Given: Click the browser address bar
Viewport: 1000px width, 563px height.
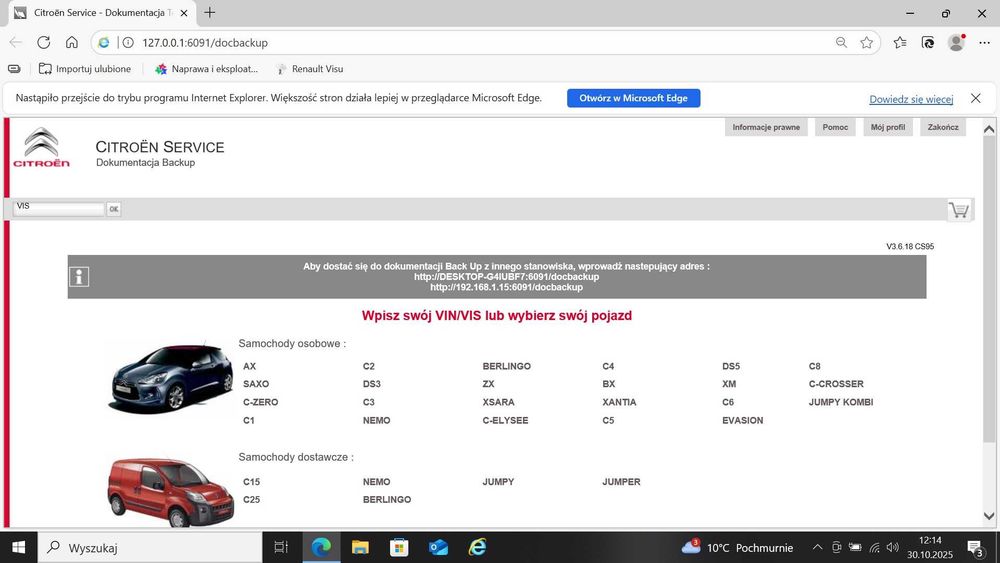Looking at the screenshot, I should [485, 43].
